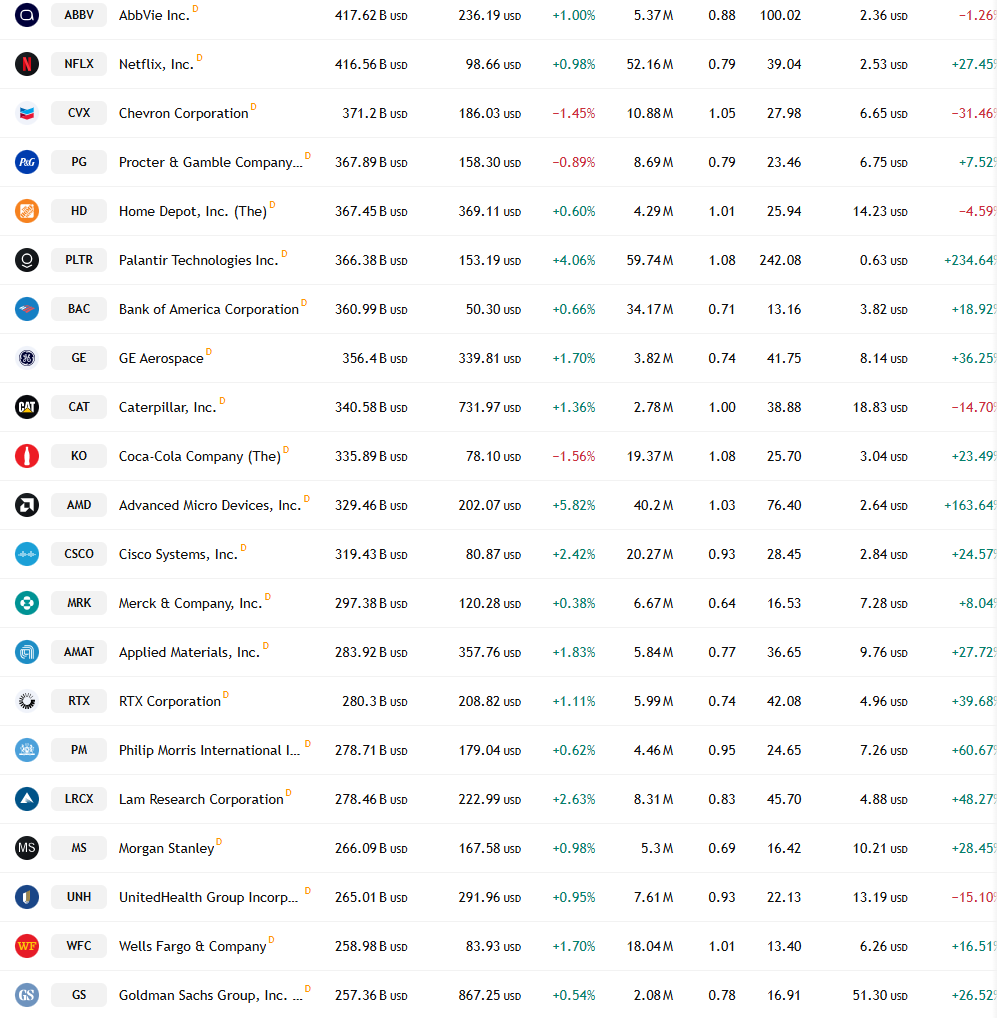Click the Wells Fargo WF logo icon

coord(27,946)
